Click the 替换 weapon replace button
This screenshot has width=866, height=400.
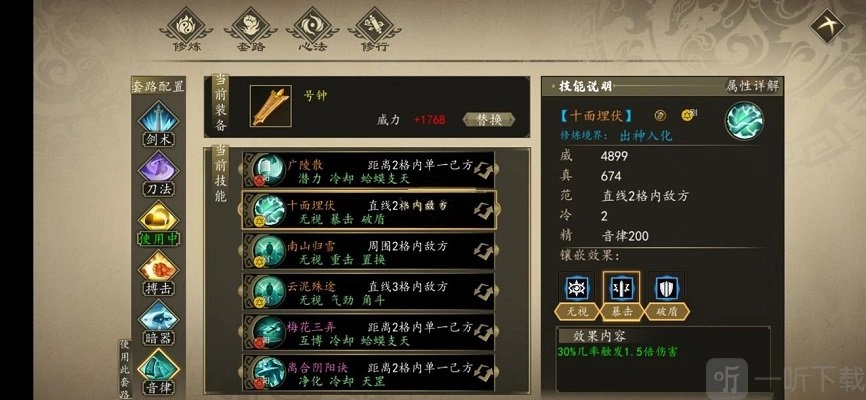(489, 120)
